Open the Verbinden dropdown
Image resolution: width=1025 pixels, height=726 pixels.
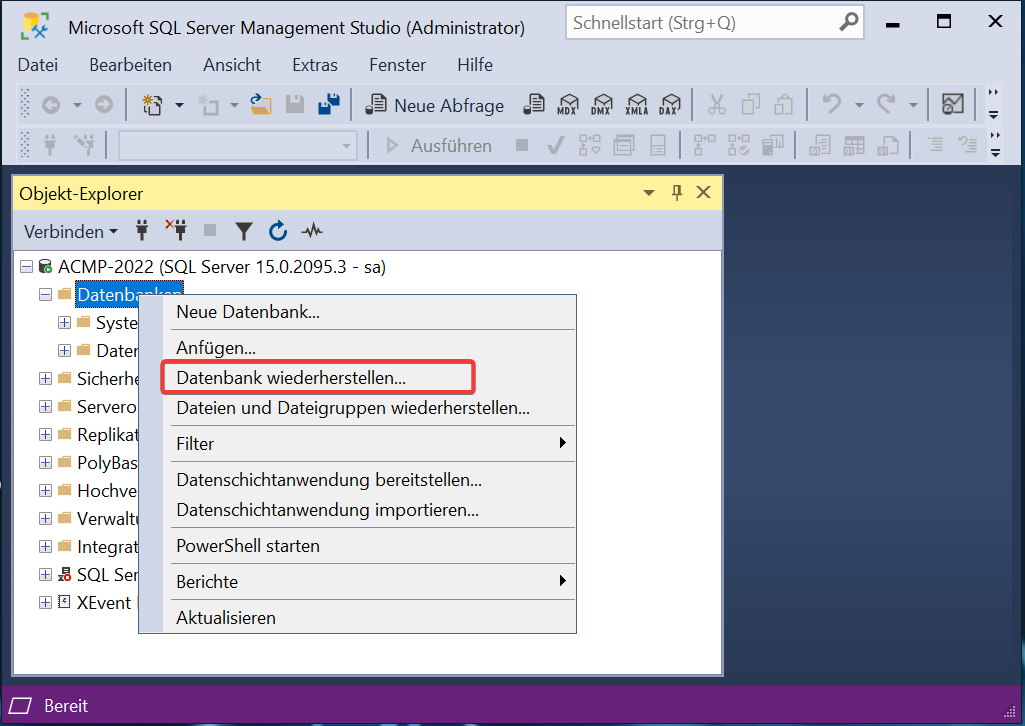pos(71,231)
